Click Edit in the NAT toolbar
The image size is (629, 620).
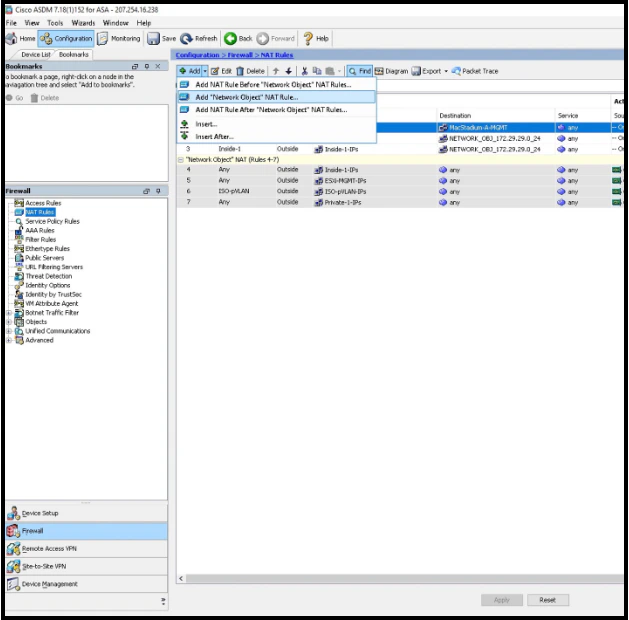click(221, 71)
